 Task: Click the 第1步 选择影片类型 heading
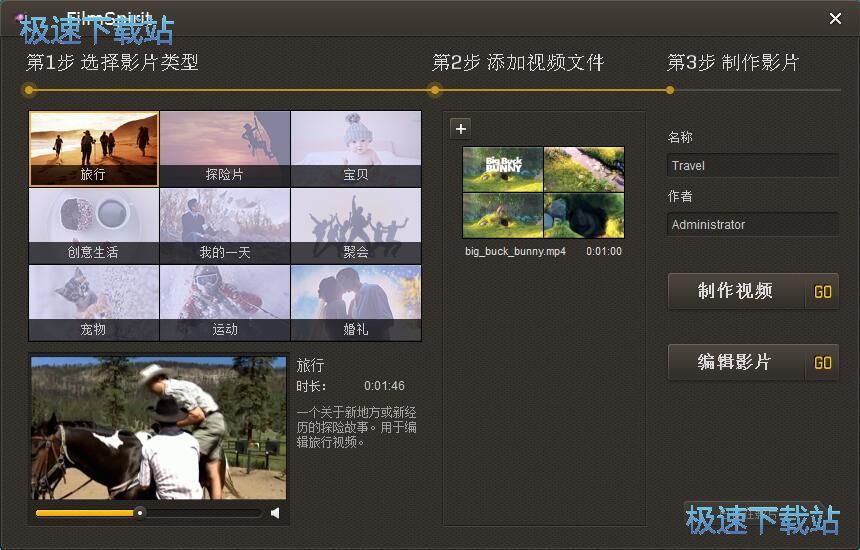112,63
